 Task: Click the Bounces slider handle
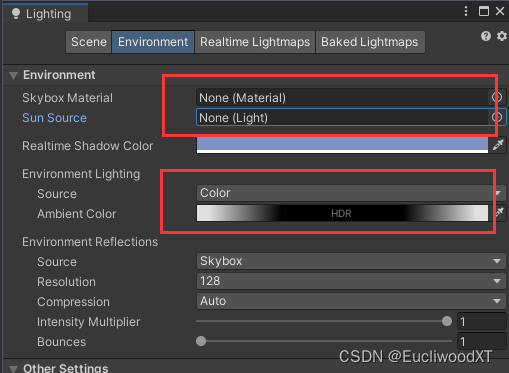tap(201, 341)
